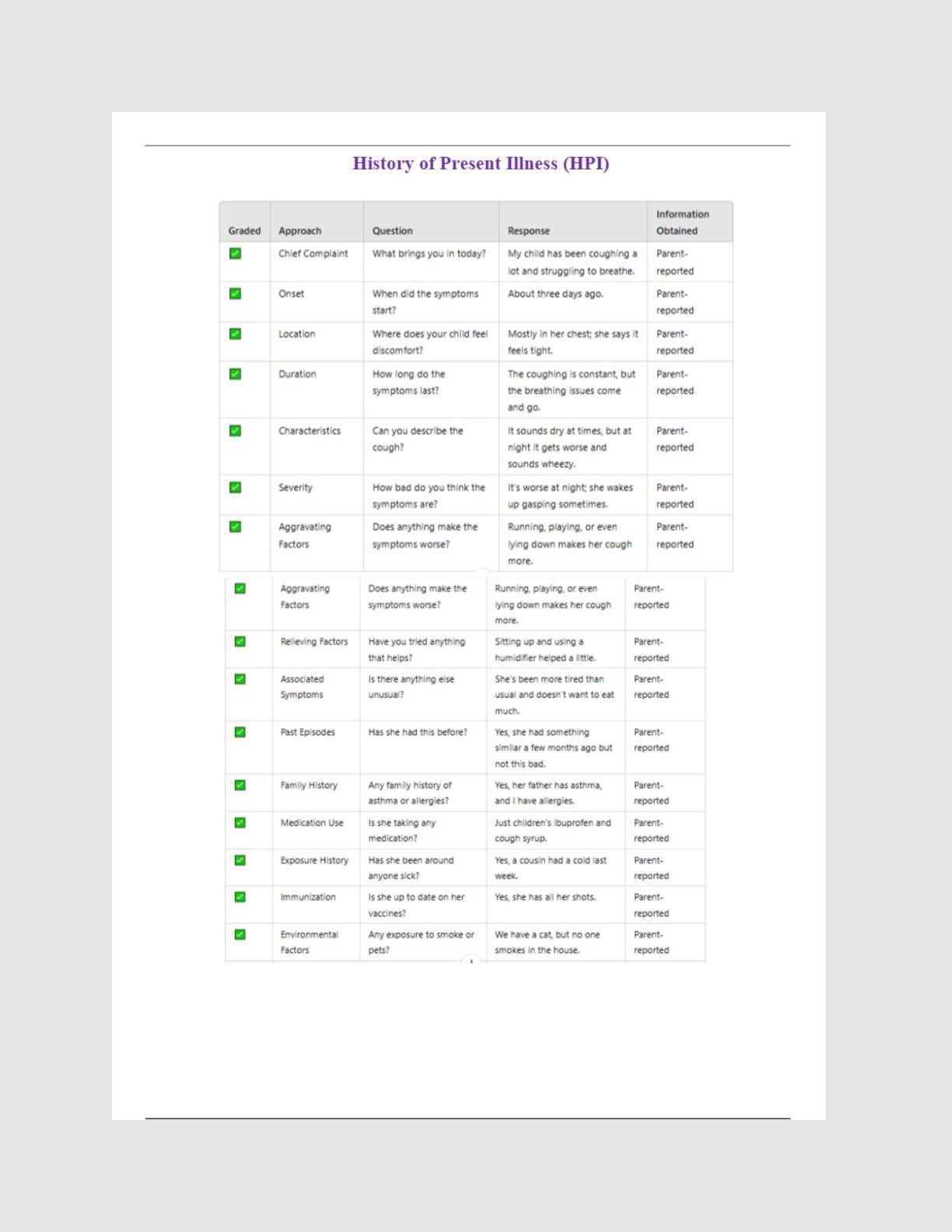Click response "Just children's ibuprofen and cough syrup."

click(x=553, y=831)
